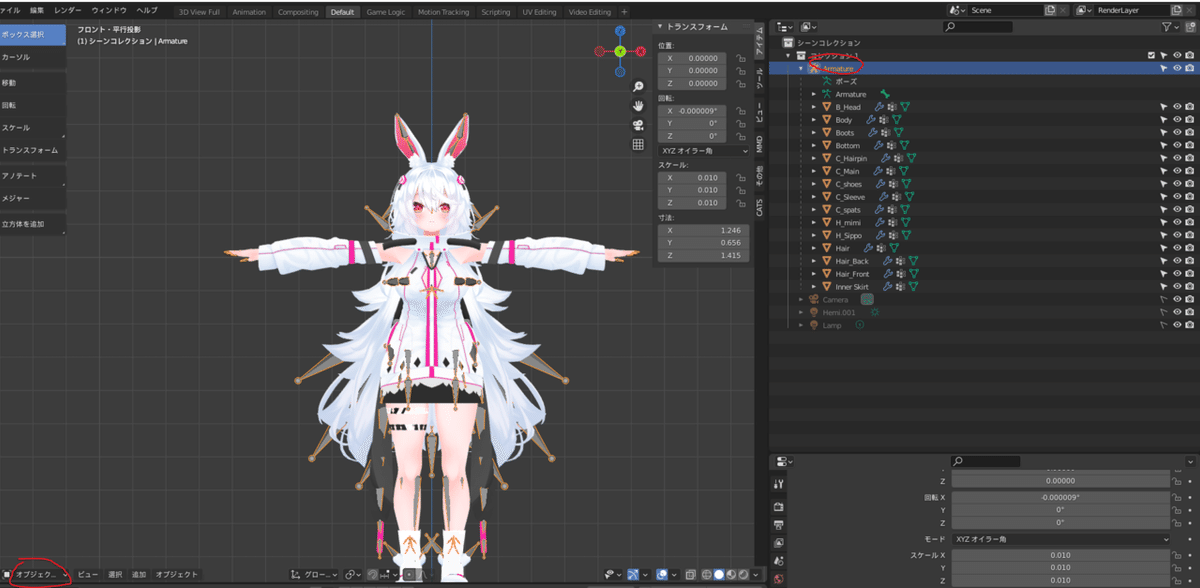Click the Scale X value slider in sidebar
The height and width of the screenshot is (588, 1200).
694,177
